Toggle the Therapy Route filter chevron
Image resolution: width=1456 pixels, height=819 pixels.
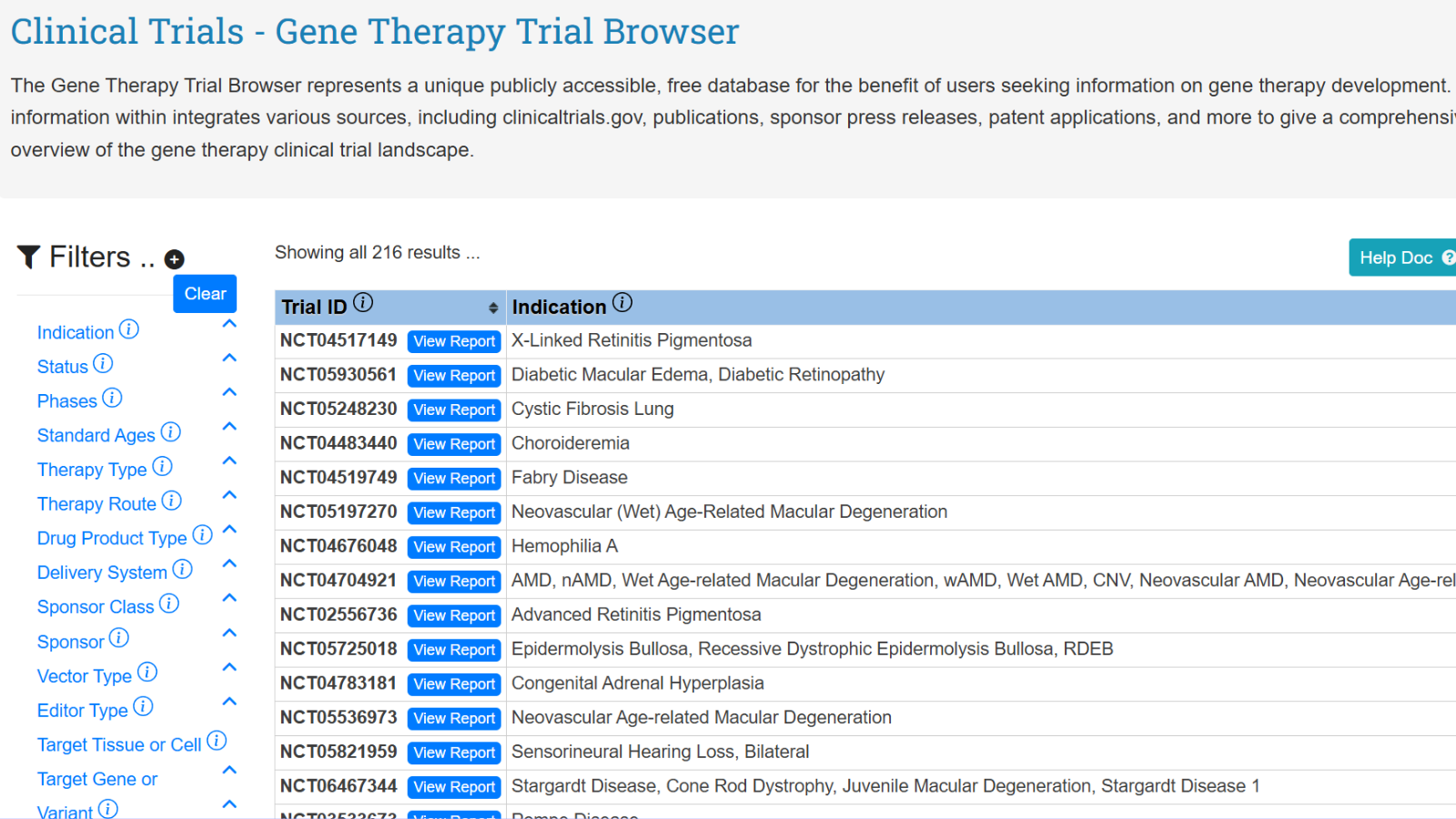click(x=229, y=496)
